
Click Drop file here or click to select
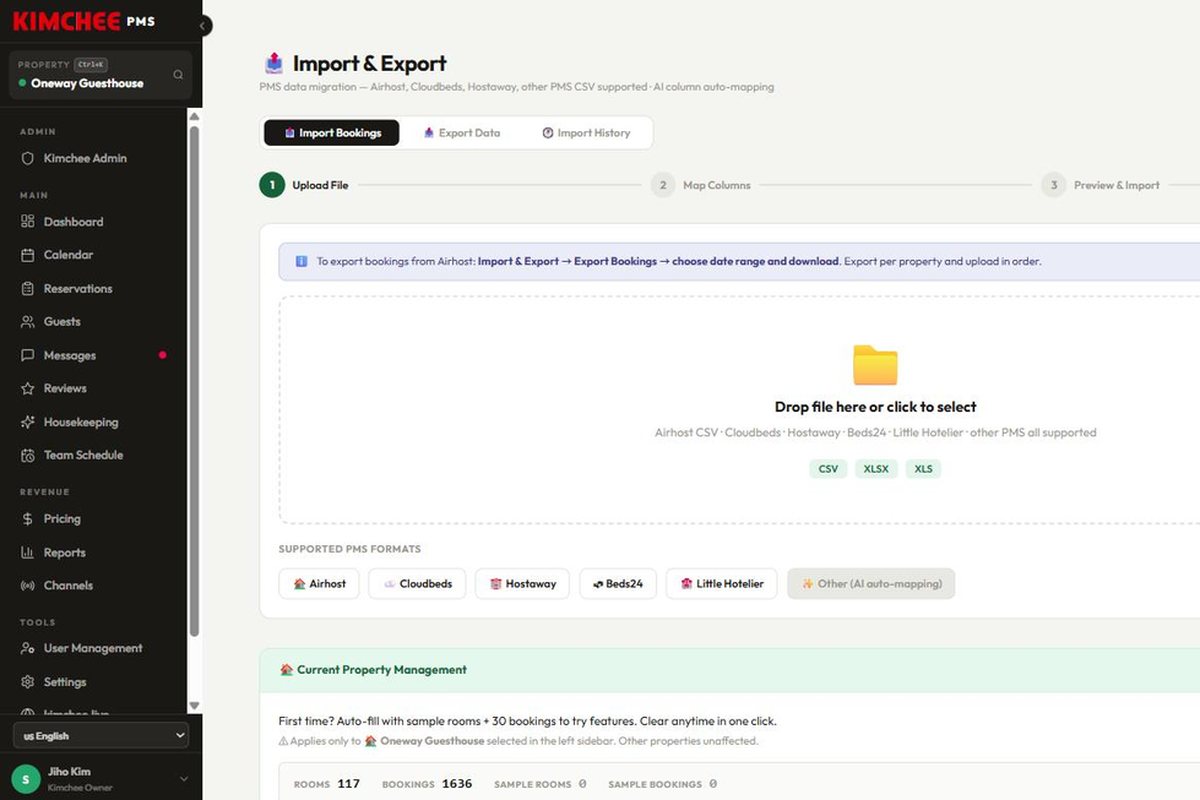[x=875, y=407]
